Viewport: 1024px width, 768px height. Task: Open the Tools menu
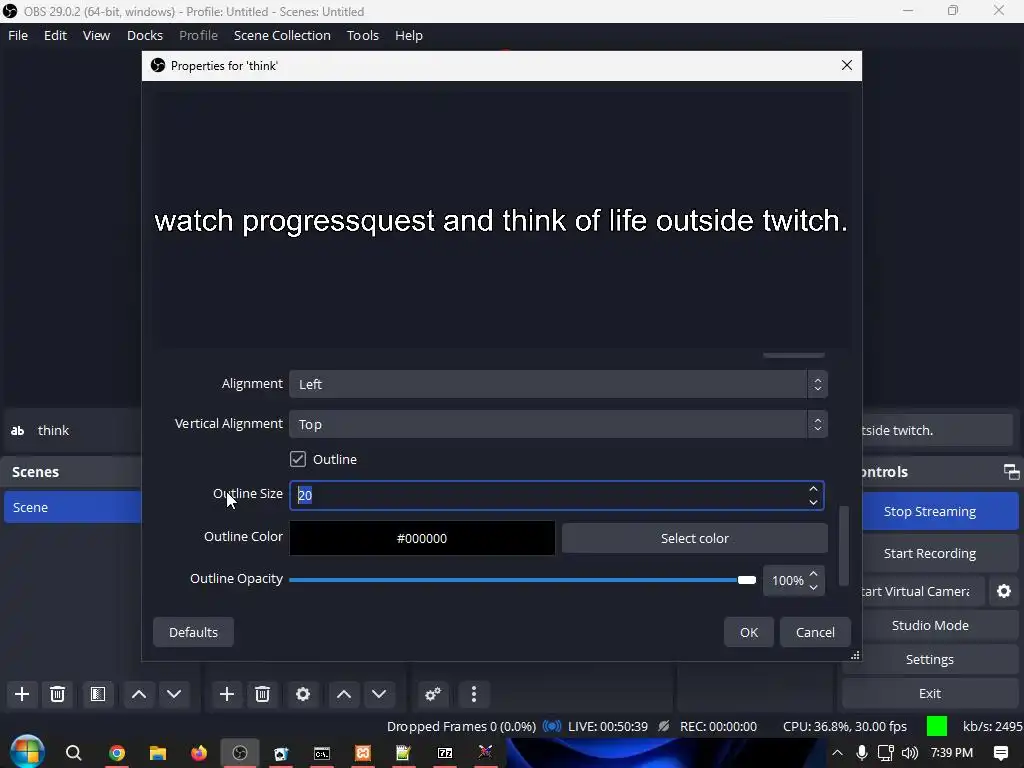(x=362, y=35)
